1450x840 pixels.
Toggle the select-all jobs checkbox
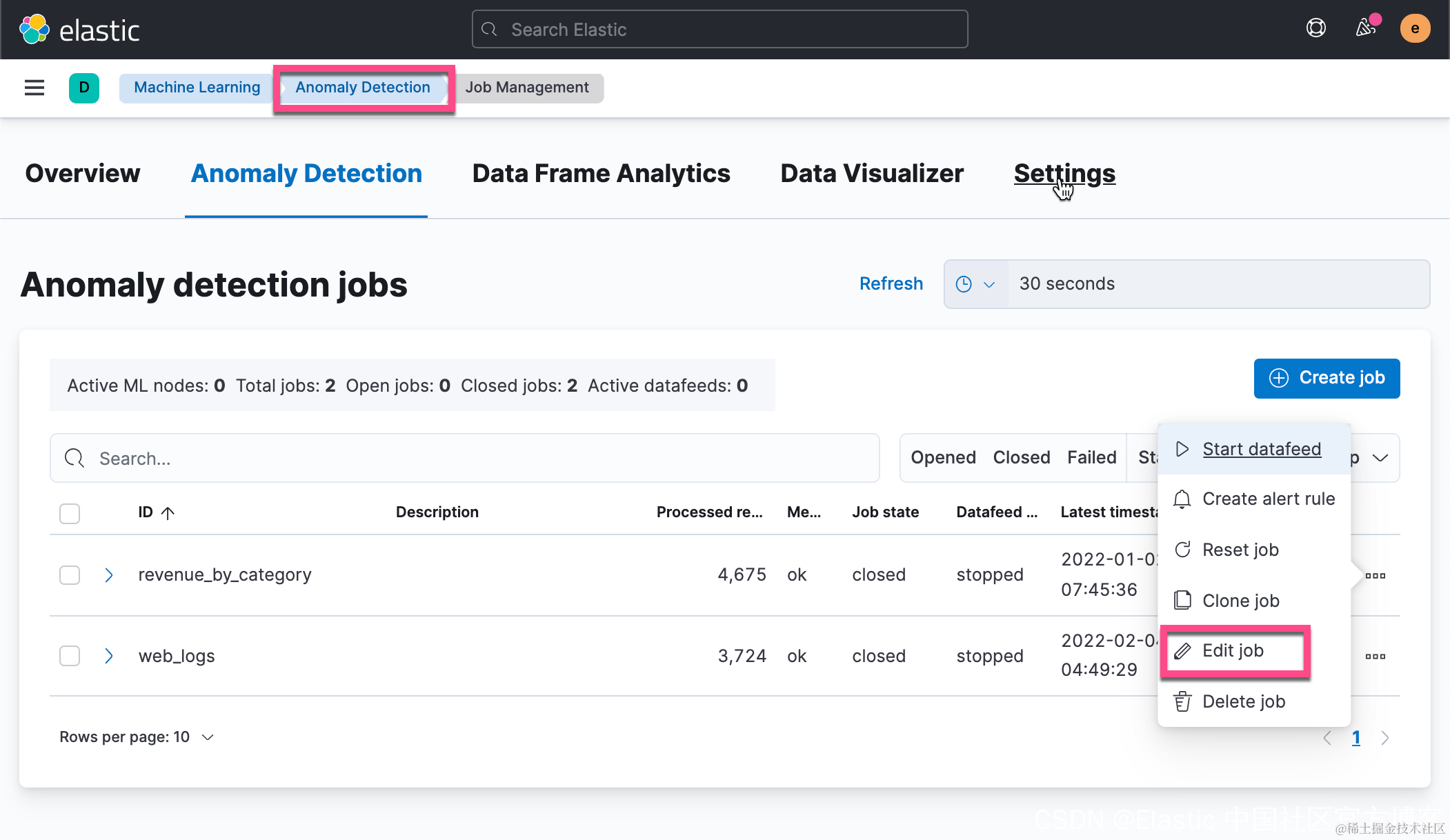tap(70, 513)
